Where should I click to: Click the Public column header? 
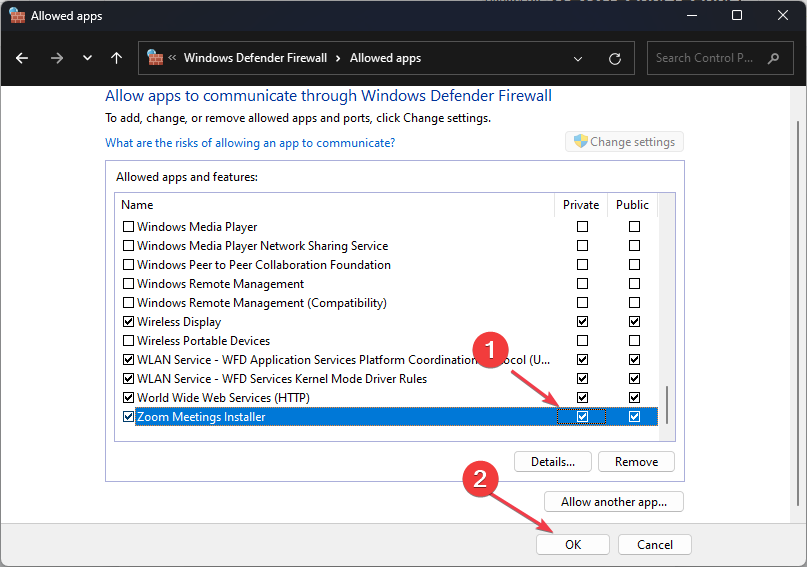pyautogui.click(x=632, y=205)
